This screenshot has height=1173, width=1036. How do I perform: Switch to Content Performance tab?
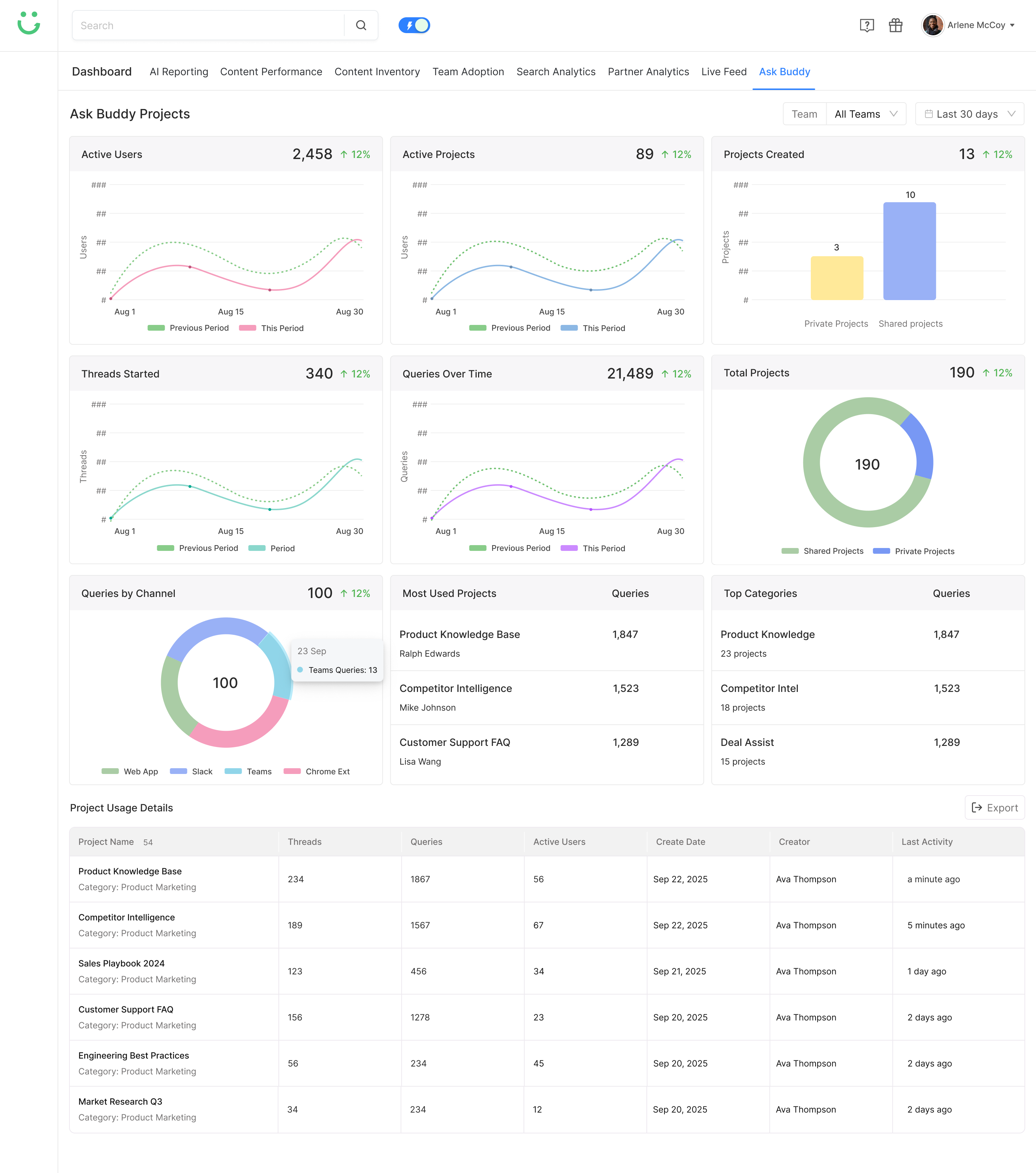[271, 72]
